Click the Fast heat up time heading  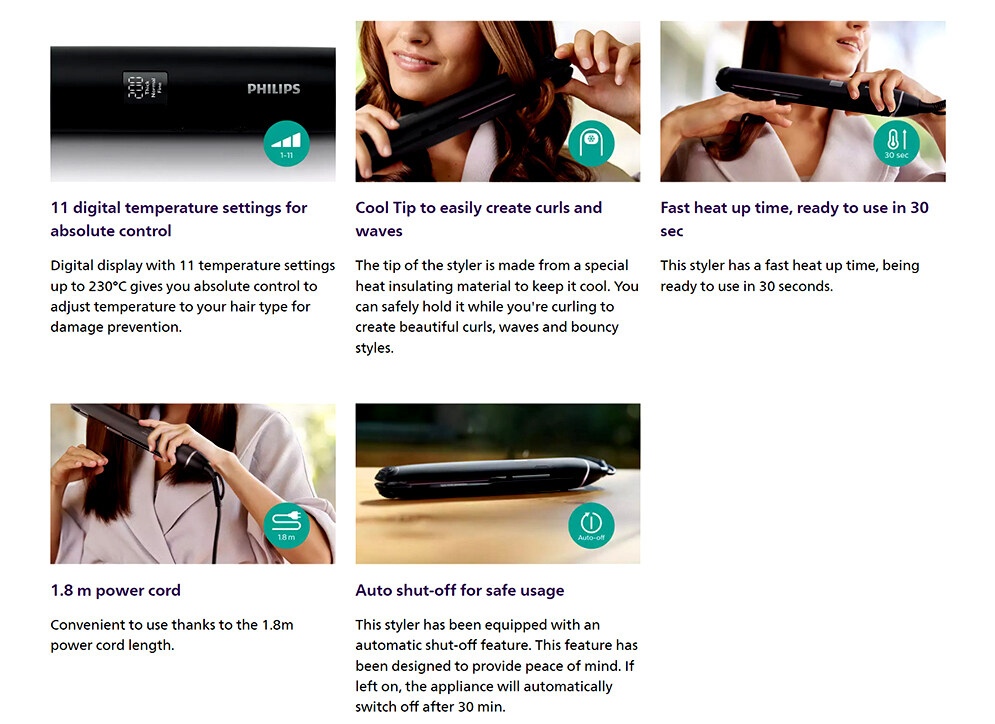[x=794, y=219]
